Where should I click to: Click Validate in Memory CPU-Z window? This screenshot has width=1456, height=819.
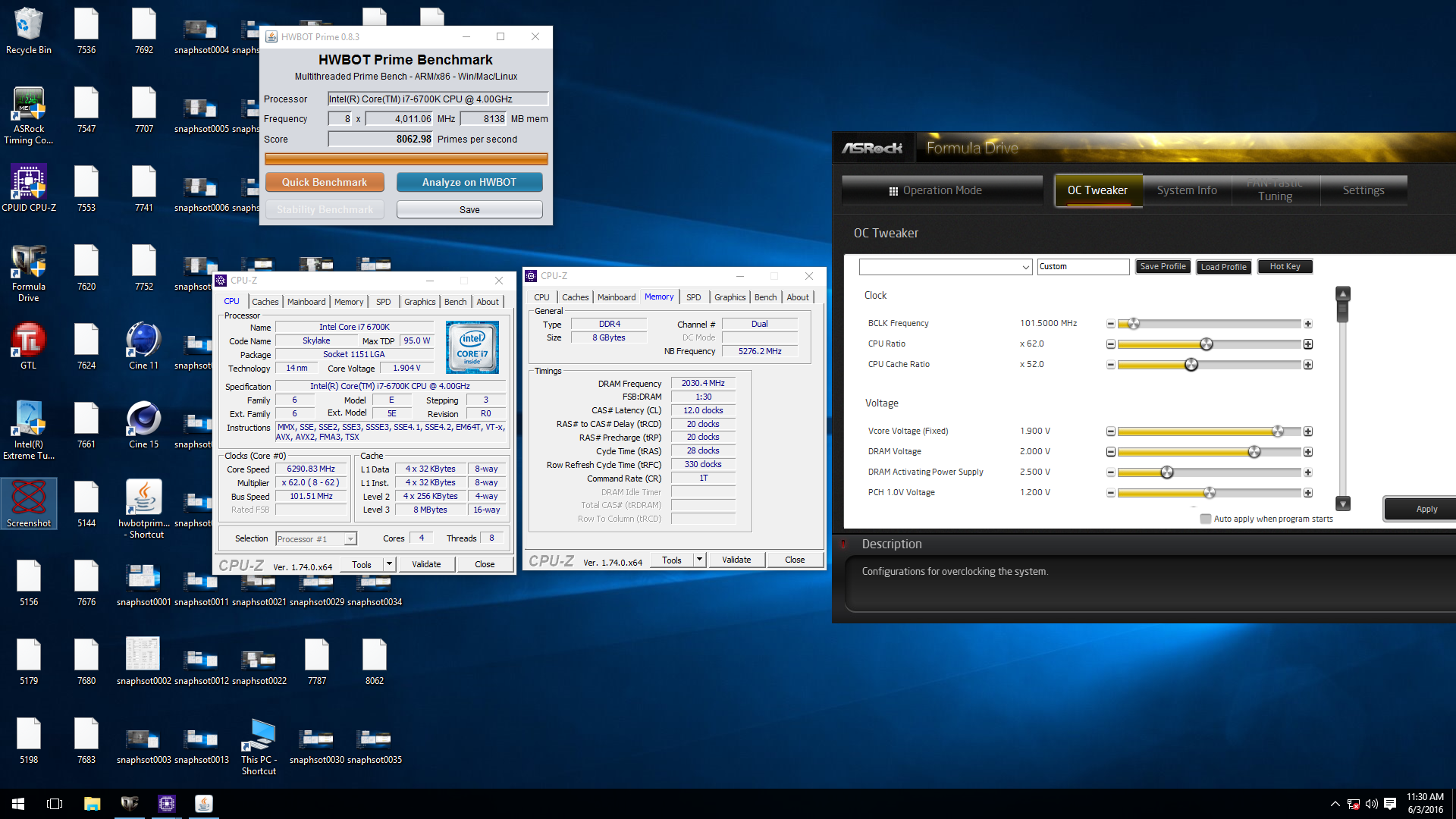736,560
